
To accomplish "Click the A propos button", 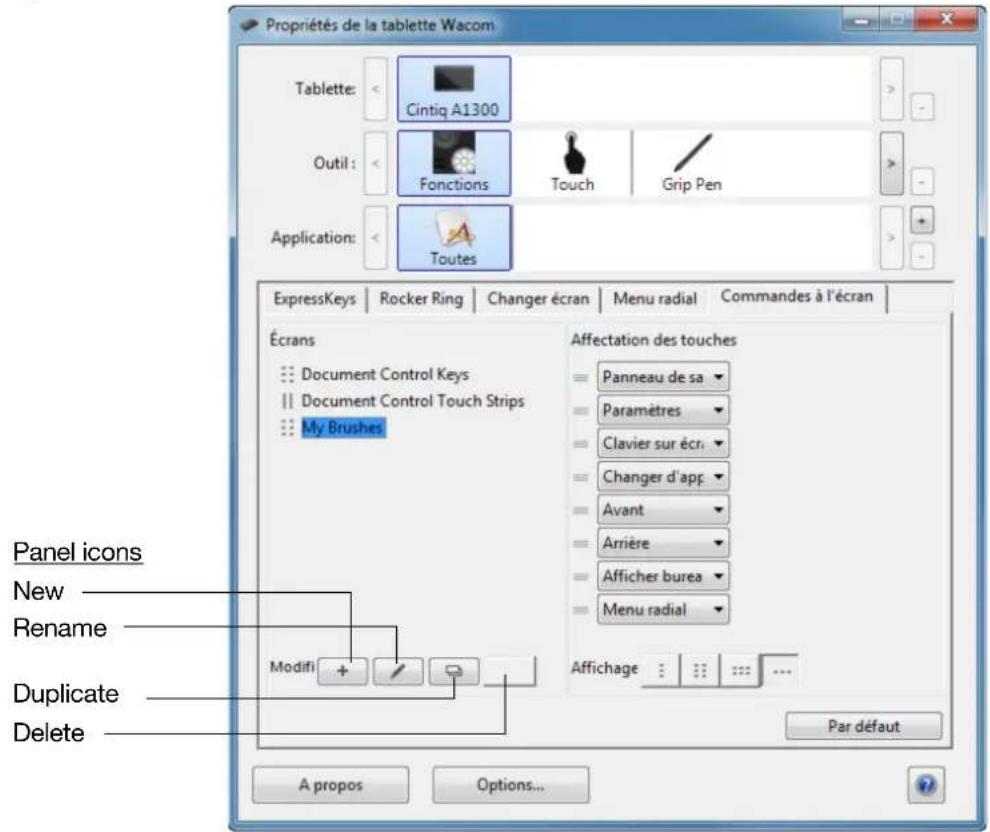I will pos(330,785).
